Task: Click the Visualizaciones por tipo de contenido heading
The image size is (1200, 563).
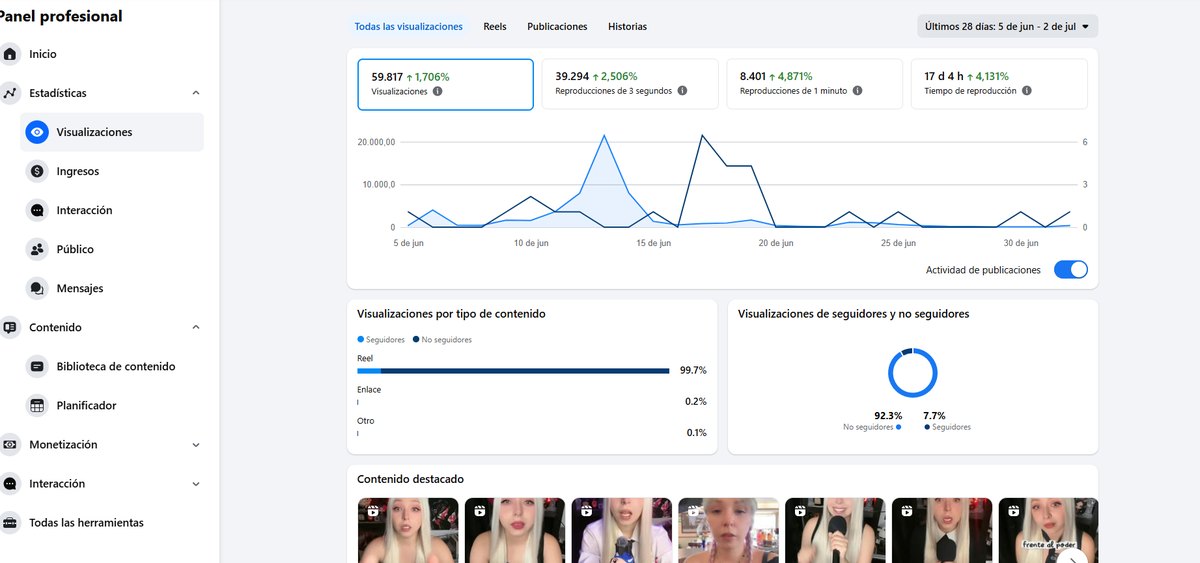Action: (x=451, y=313)
